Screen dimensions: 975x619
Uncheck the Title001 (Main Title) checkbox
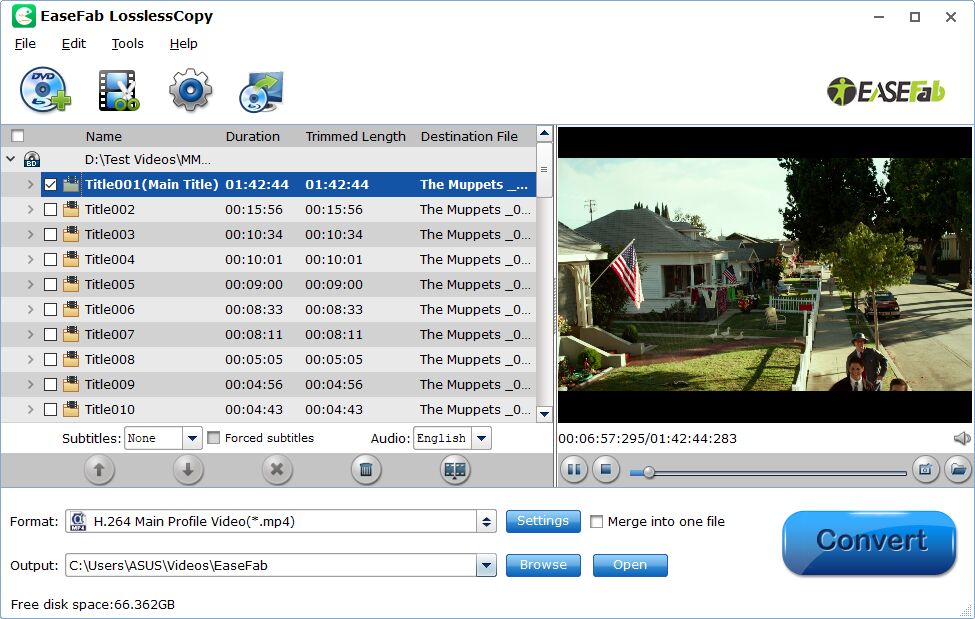tap(50, 185)
